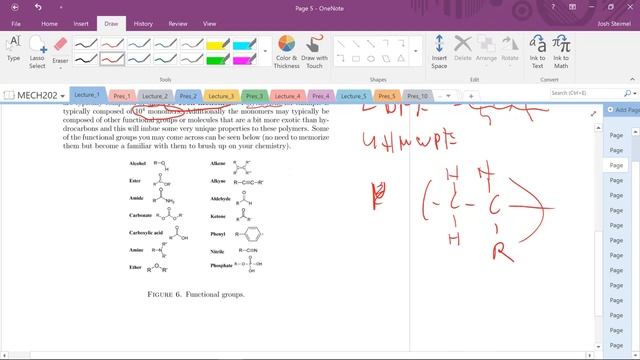The height and width of the screenshot is (360, 640).
Task: Click the Draw ribbon tab
Action: [111, 24]
